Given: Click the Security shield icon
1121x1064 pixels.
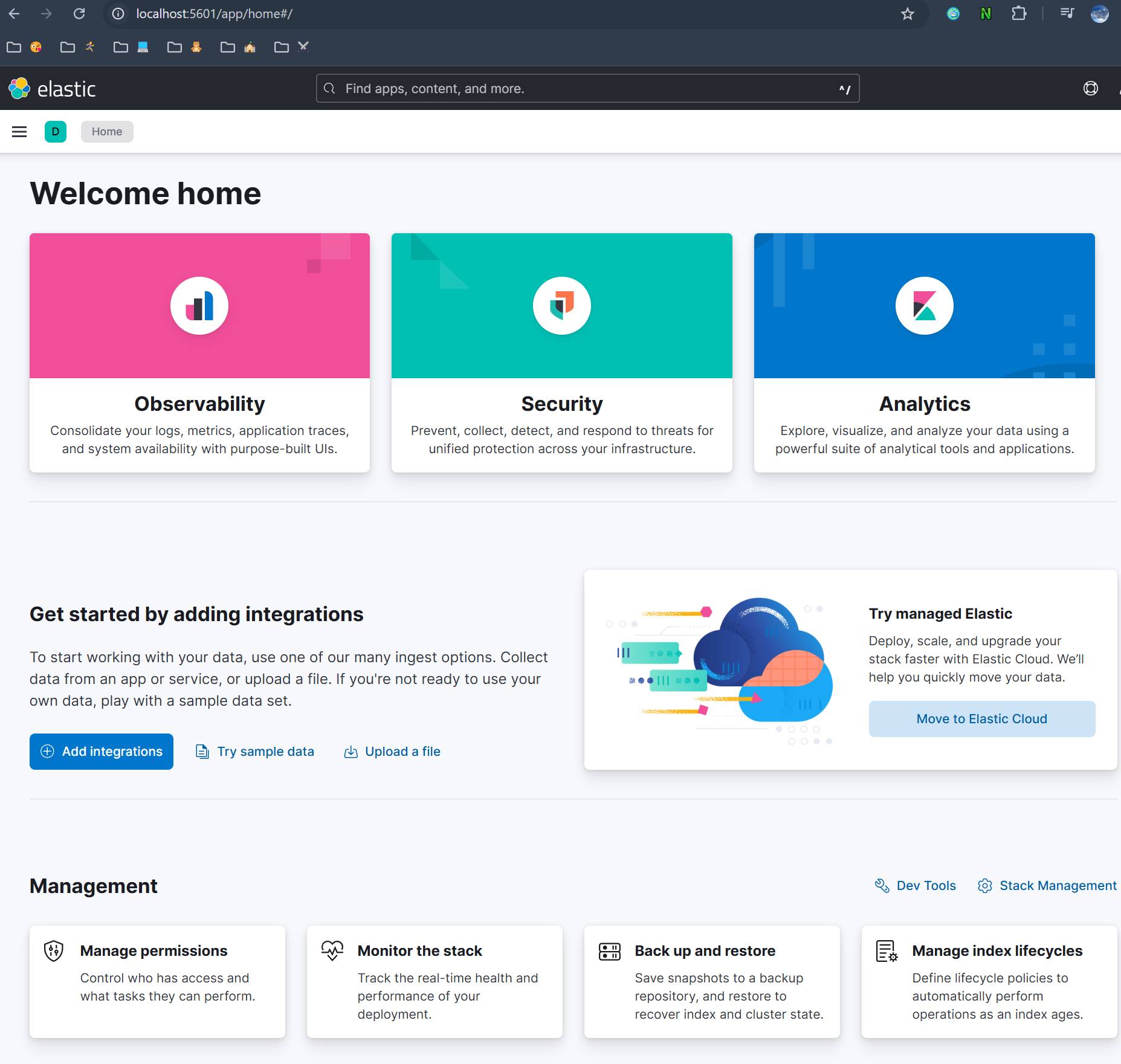Looking at the screenshot, I should pyautogui.click(x=562, y=306).
